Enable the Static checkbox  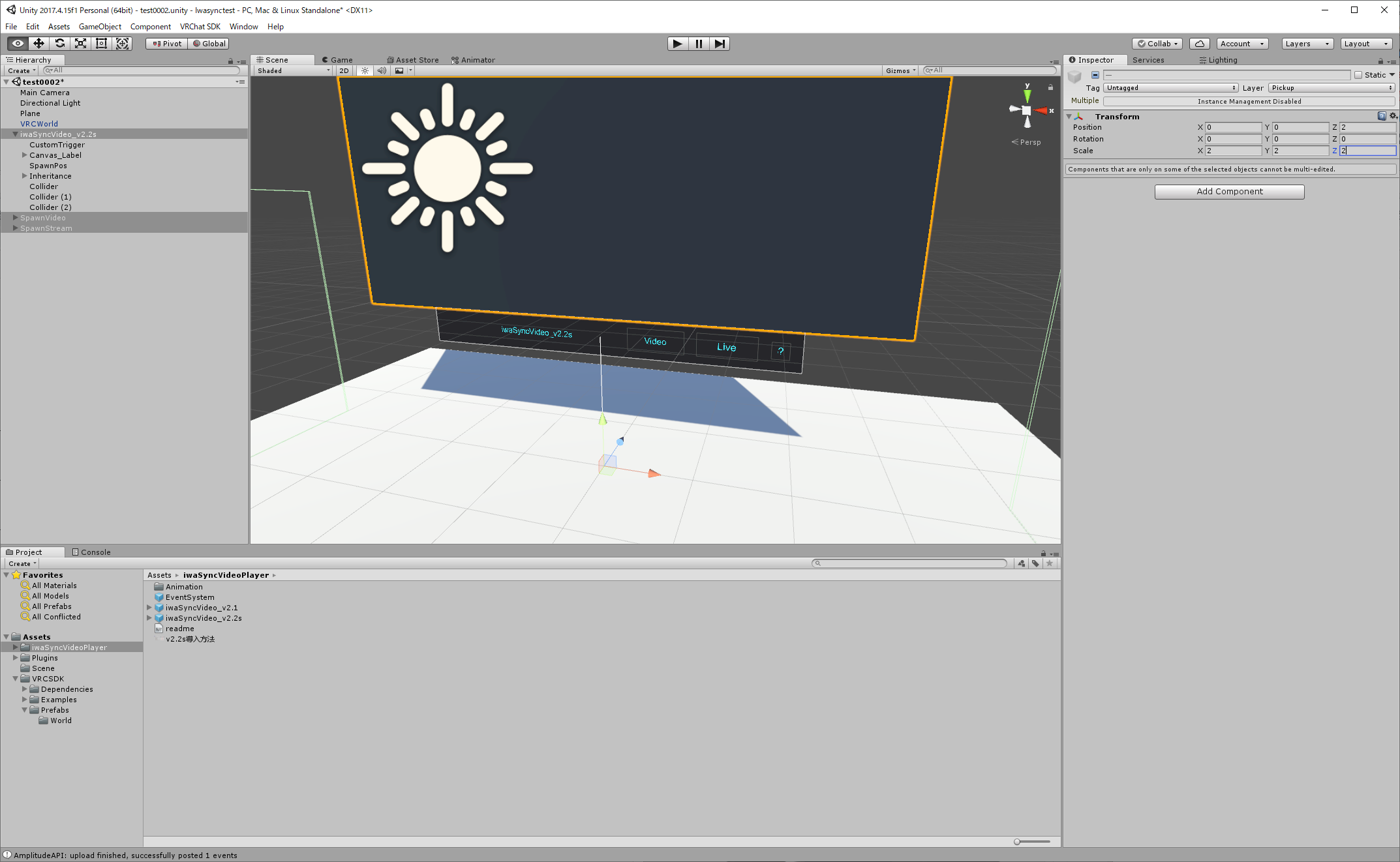pyautogui.click(x=1358, y=75)
